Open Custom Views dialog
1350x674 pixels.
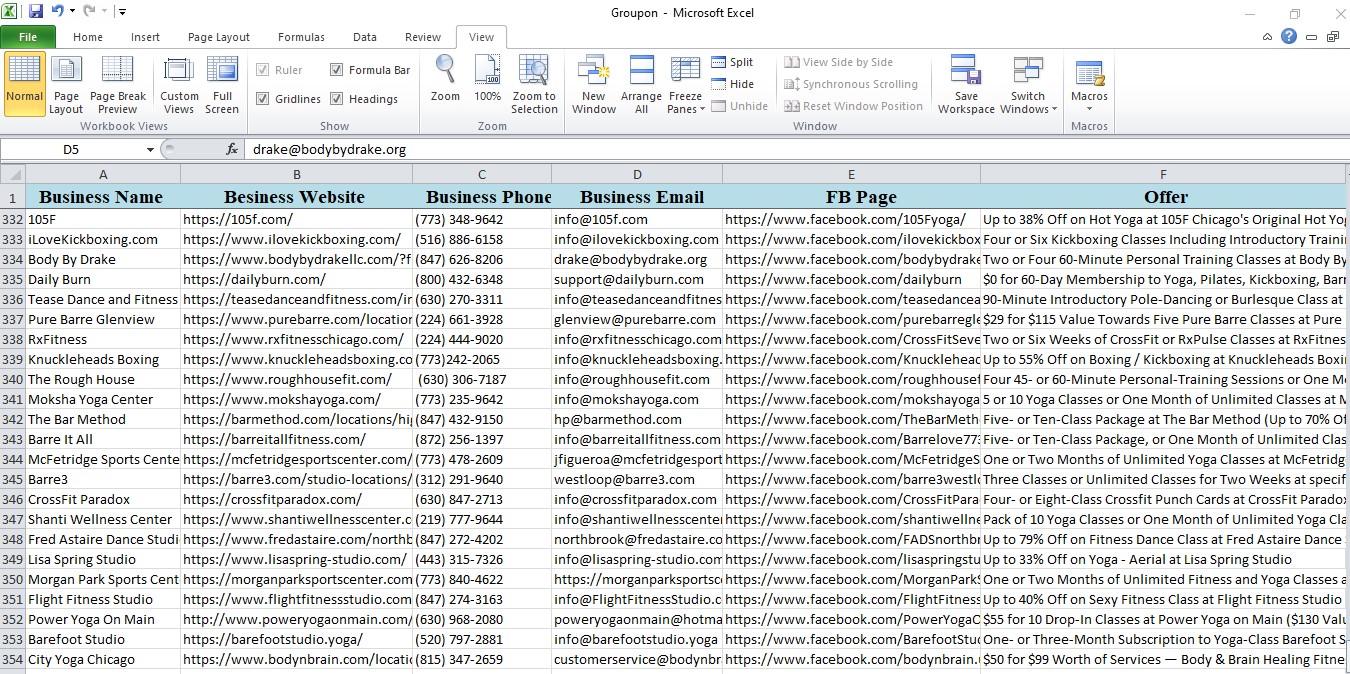179,84
